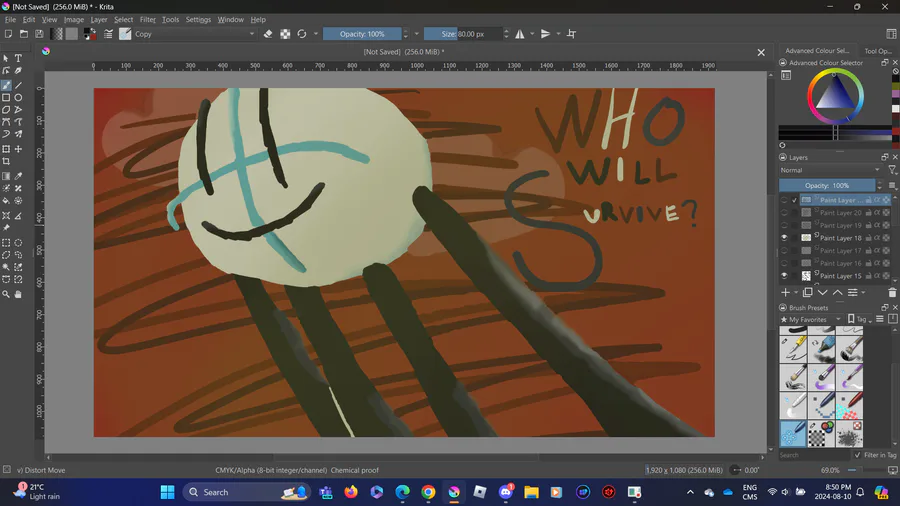Open the layer filter funnel dropdown

tap(893, 170)
